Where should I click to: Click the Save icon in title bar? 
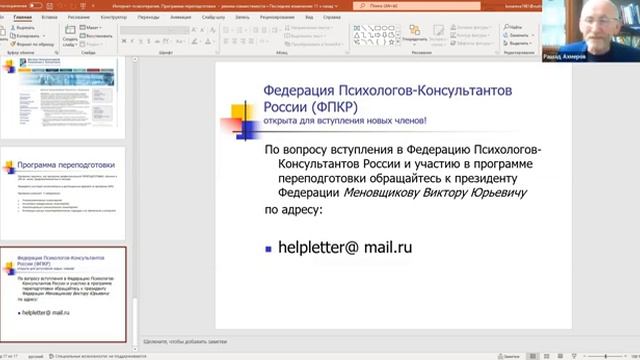pyautogui.click(x=50, y=6)
